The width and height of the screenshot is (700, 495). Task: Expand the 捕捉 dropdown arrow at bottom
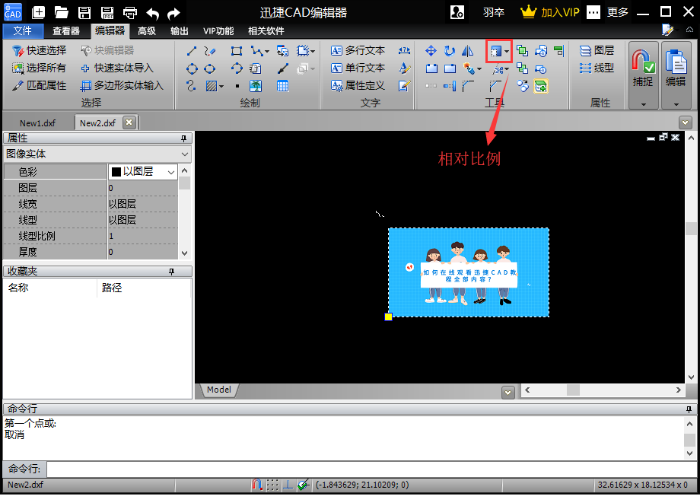point(643,104)
